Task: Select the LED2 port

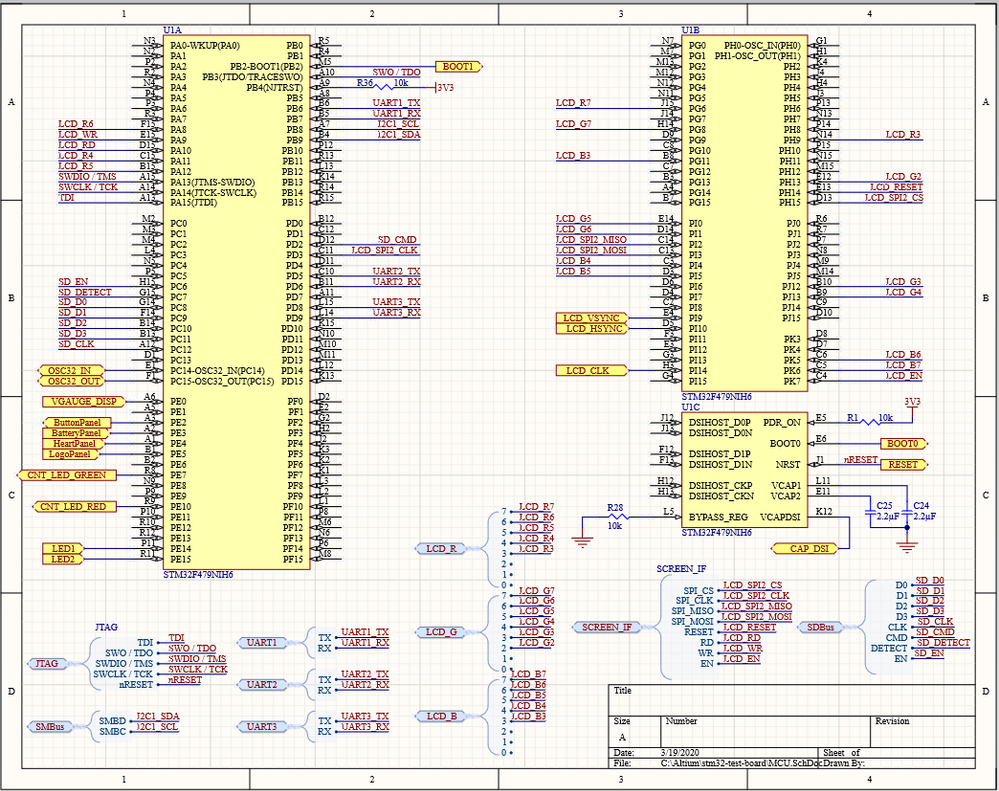Action: (x=63, y=559)
